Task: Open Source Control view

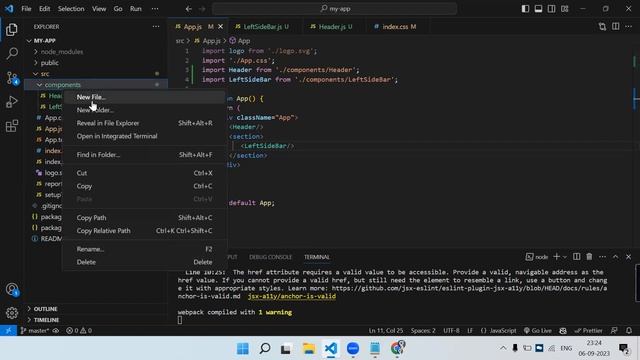Action: click(x=12, y=78)
